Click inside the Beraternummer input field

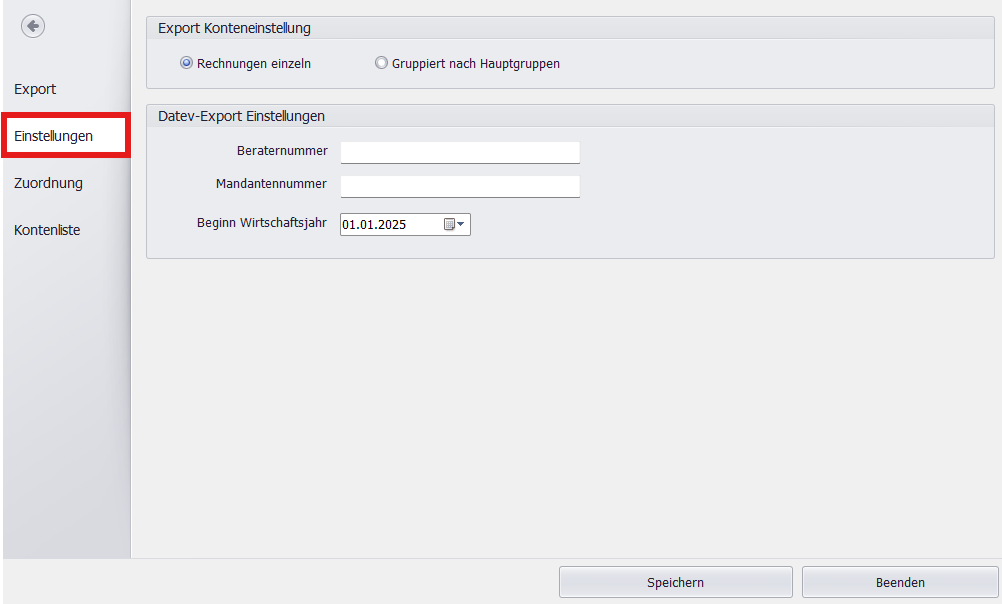point(460,152)
